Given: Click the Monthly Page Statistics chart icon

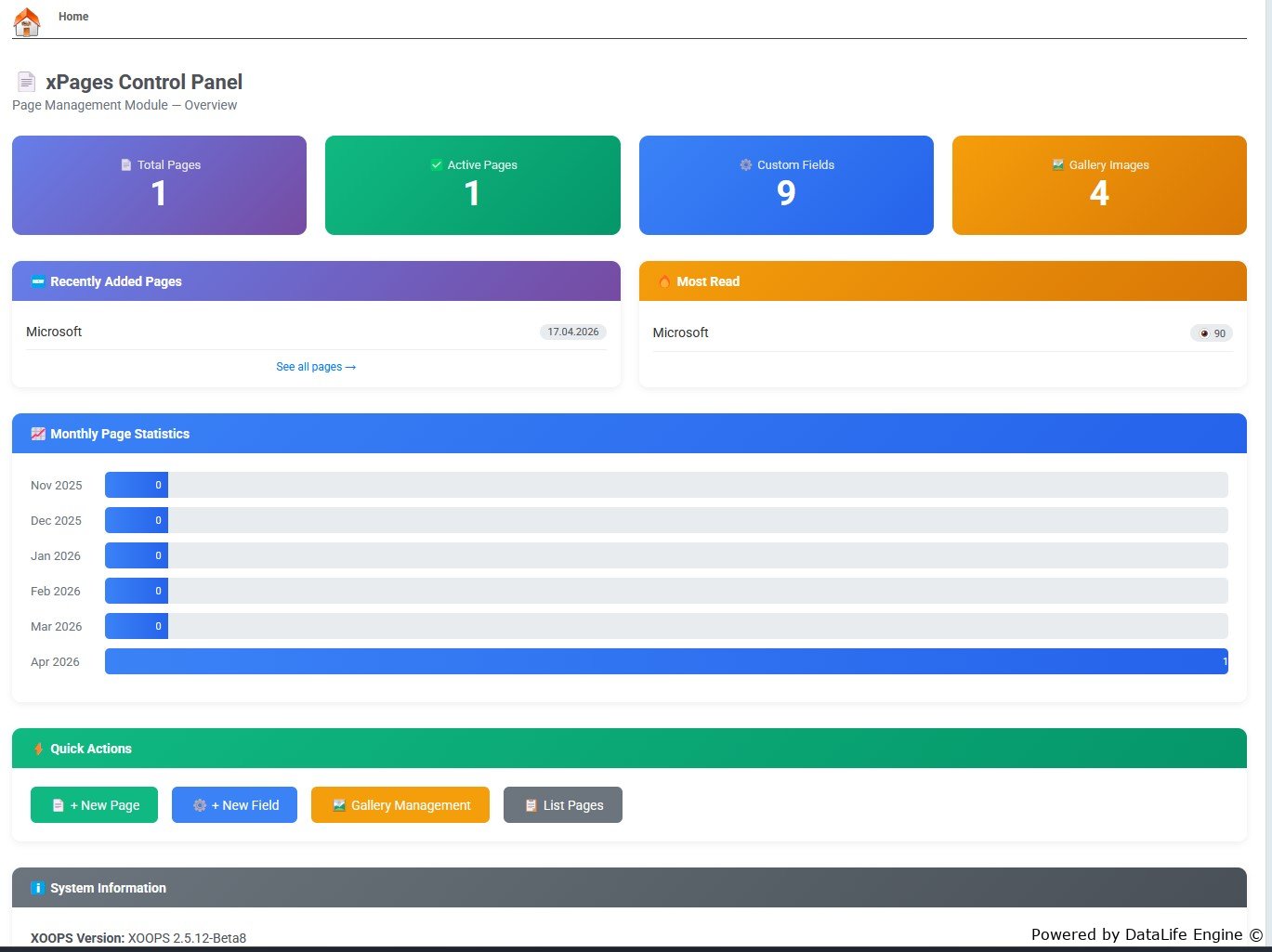Looking at the screenshot, I should pos(38,434).
